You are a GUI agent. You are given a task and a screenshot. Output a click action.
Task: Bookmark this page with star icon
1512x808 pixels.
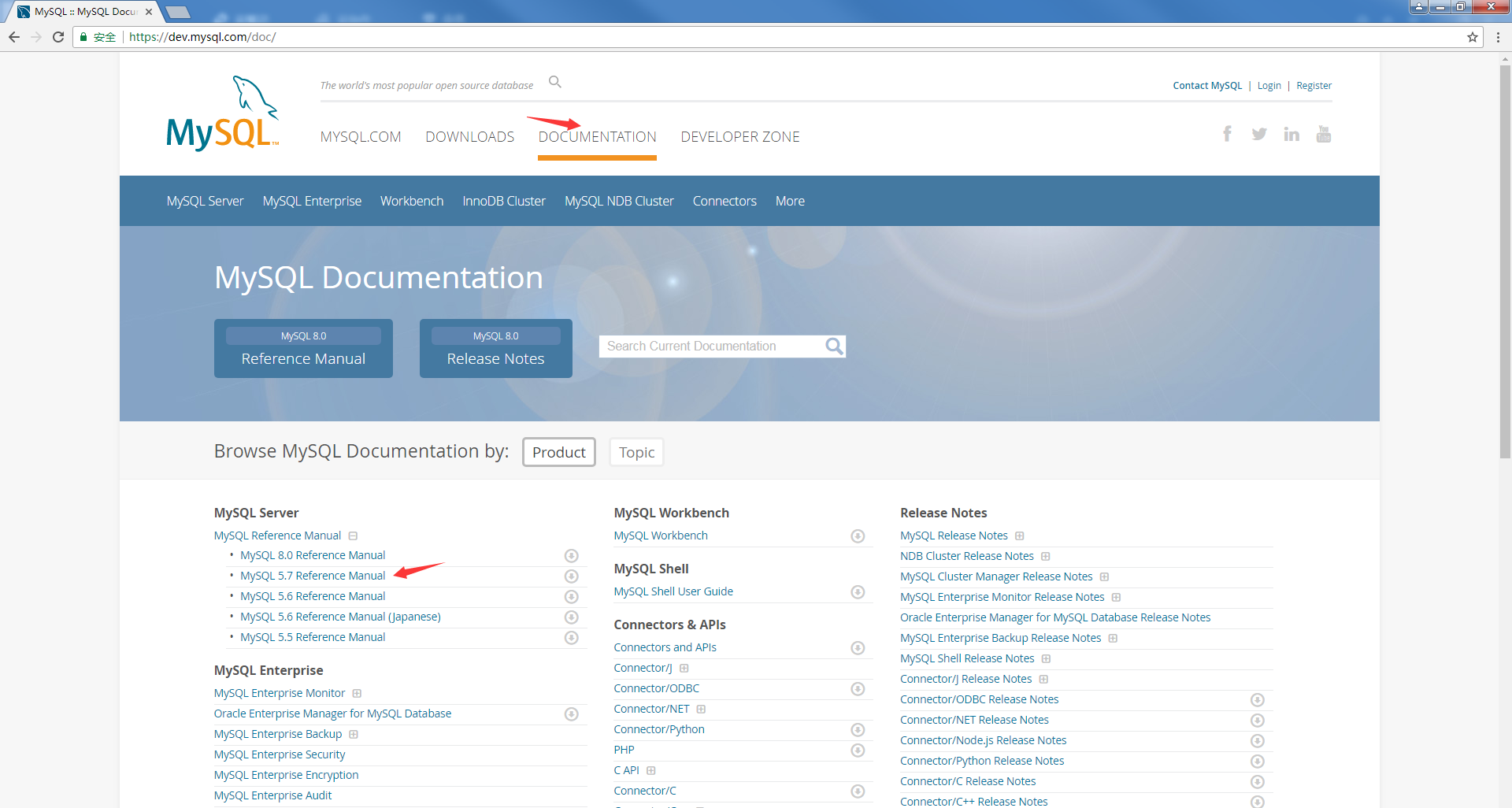click(1473, 37)
